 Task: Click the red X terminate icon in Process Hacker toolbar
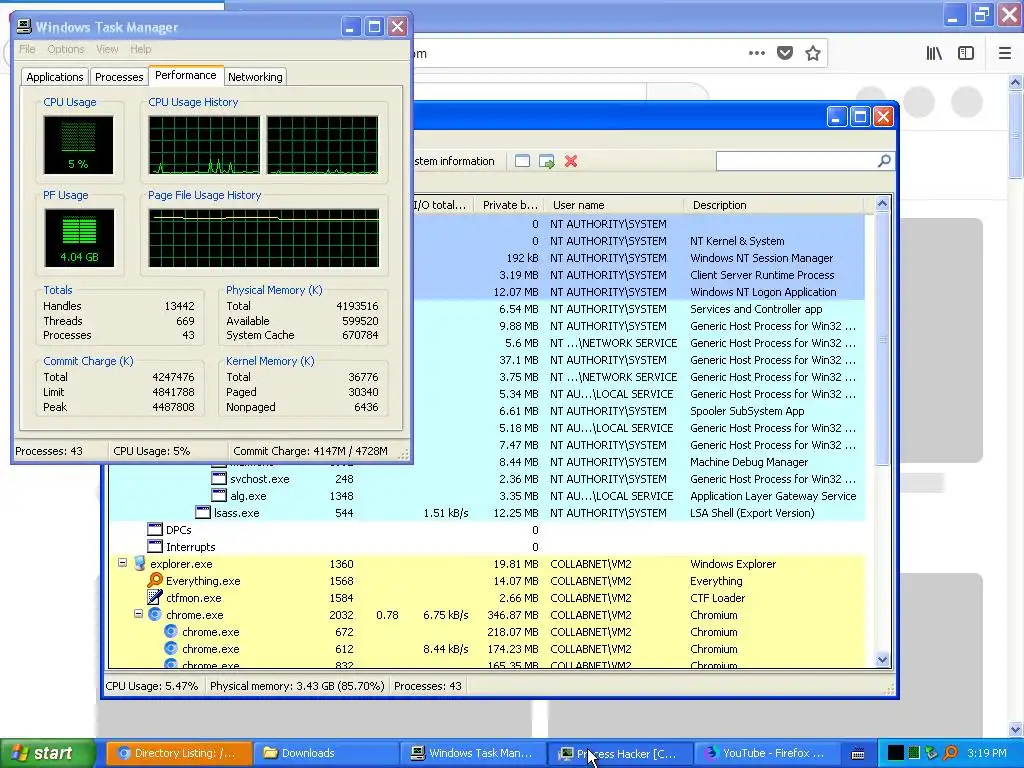click(571, 161)
